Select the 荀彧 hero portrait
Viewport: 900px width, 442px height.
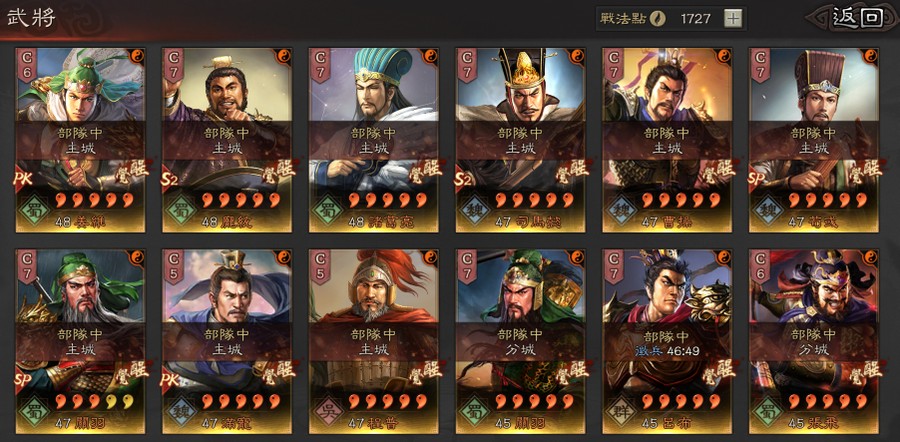tap(814, 140)
